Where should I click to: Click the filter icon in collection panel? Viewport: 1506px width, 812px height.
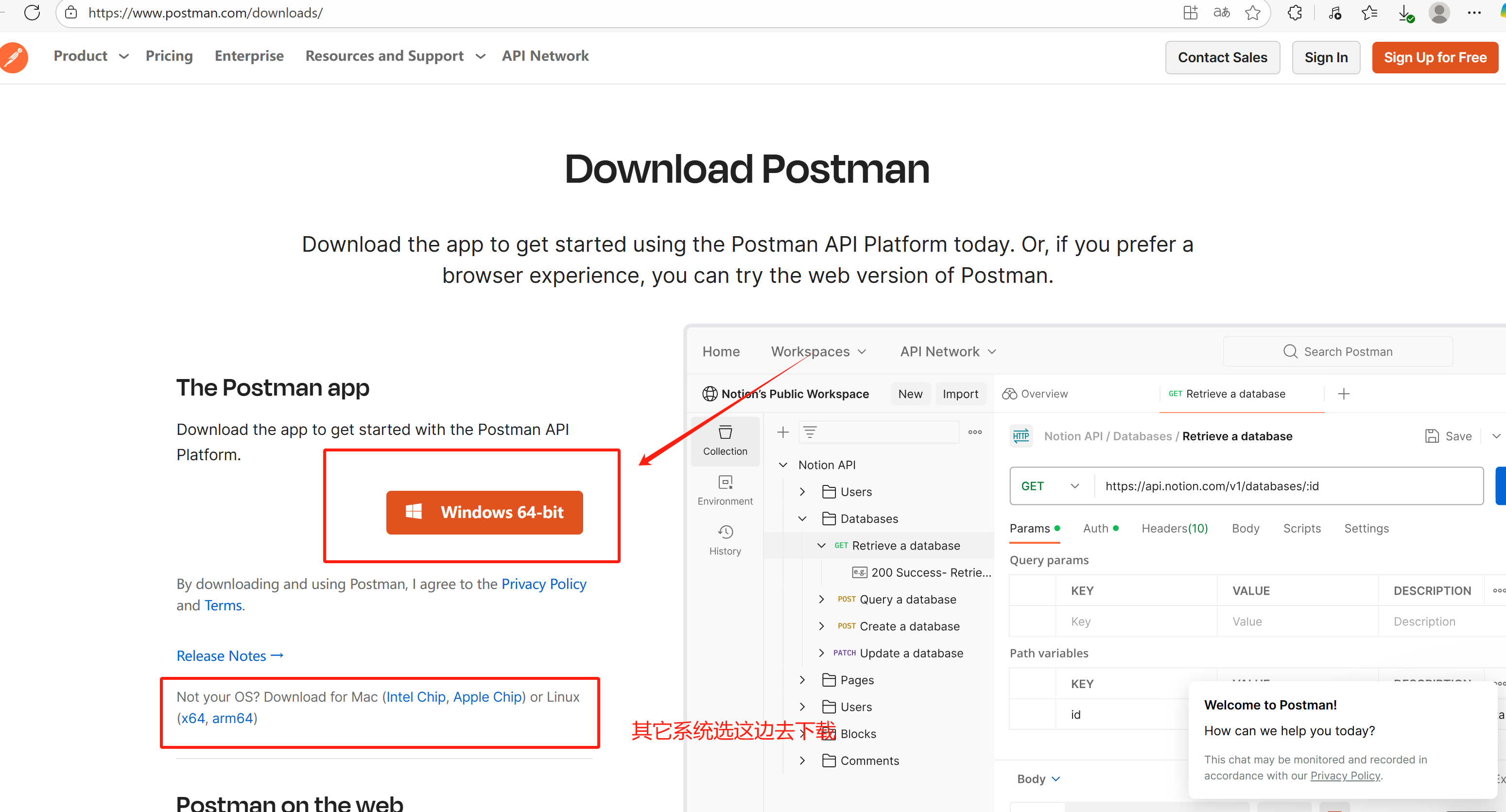pos(810,432)
